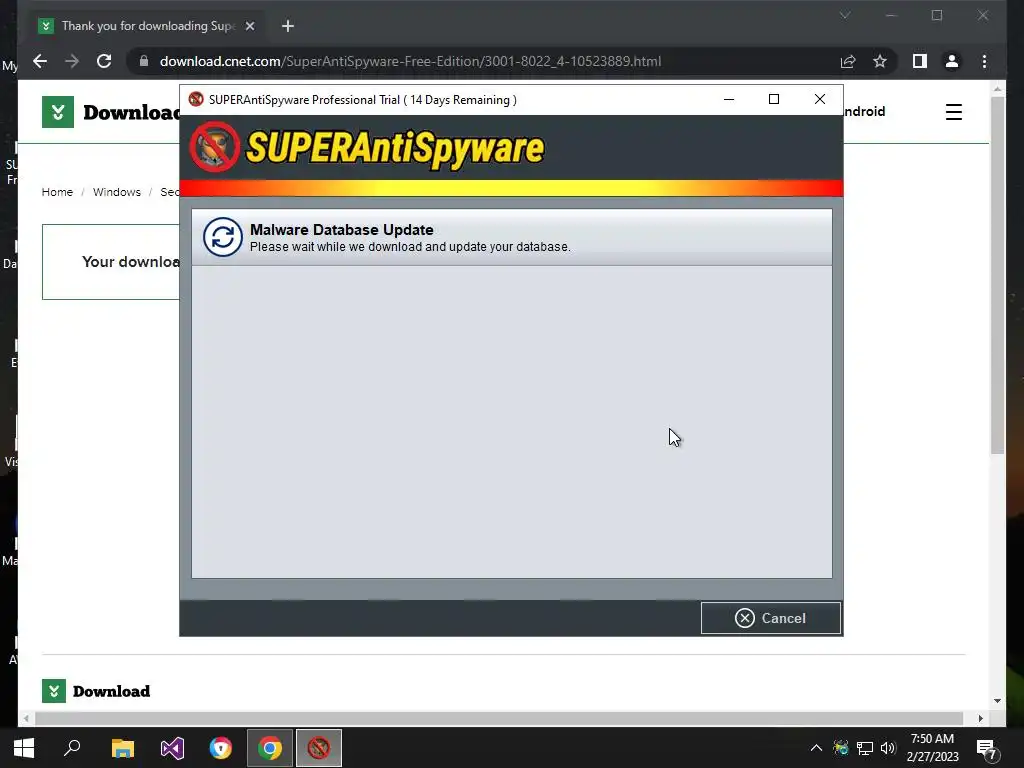This screenshot has width=1024, height=768.
Task: View site security lock info
Action: tap(144, 61)
